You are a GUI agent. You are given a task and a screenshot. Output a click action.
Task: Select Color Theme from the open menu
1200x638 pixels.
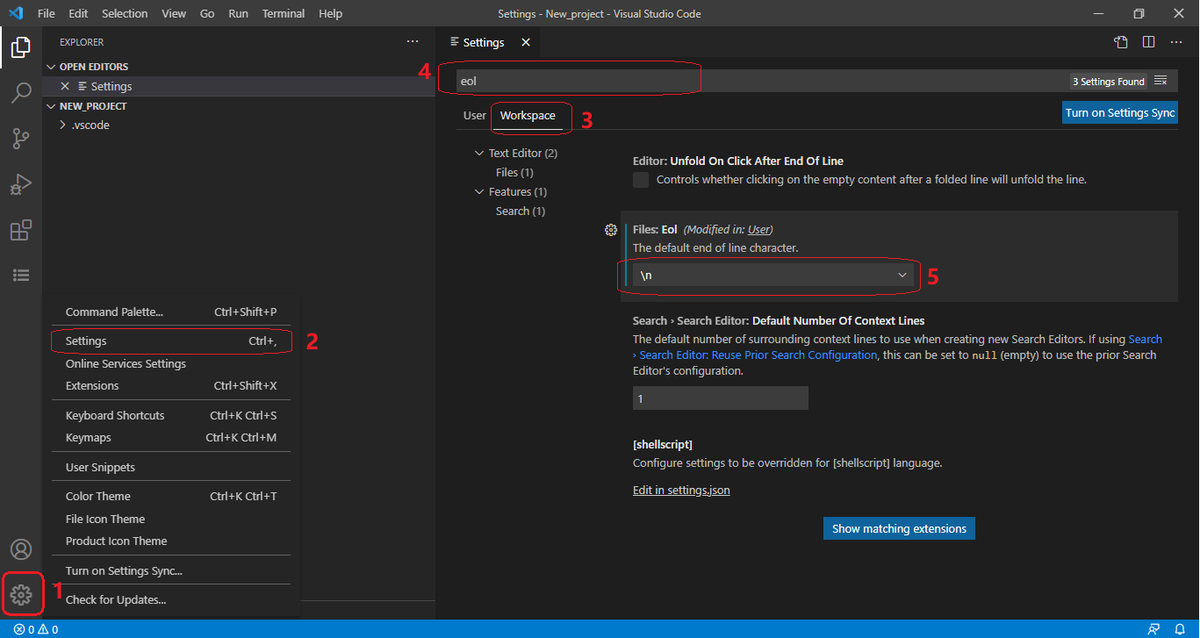point(97,495)
